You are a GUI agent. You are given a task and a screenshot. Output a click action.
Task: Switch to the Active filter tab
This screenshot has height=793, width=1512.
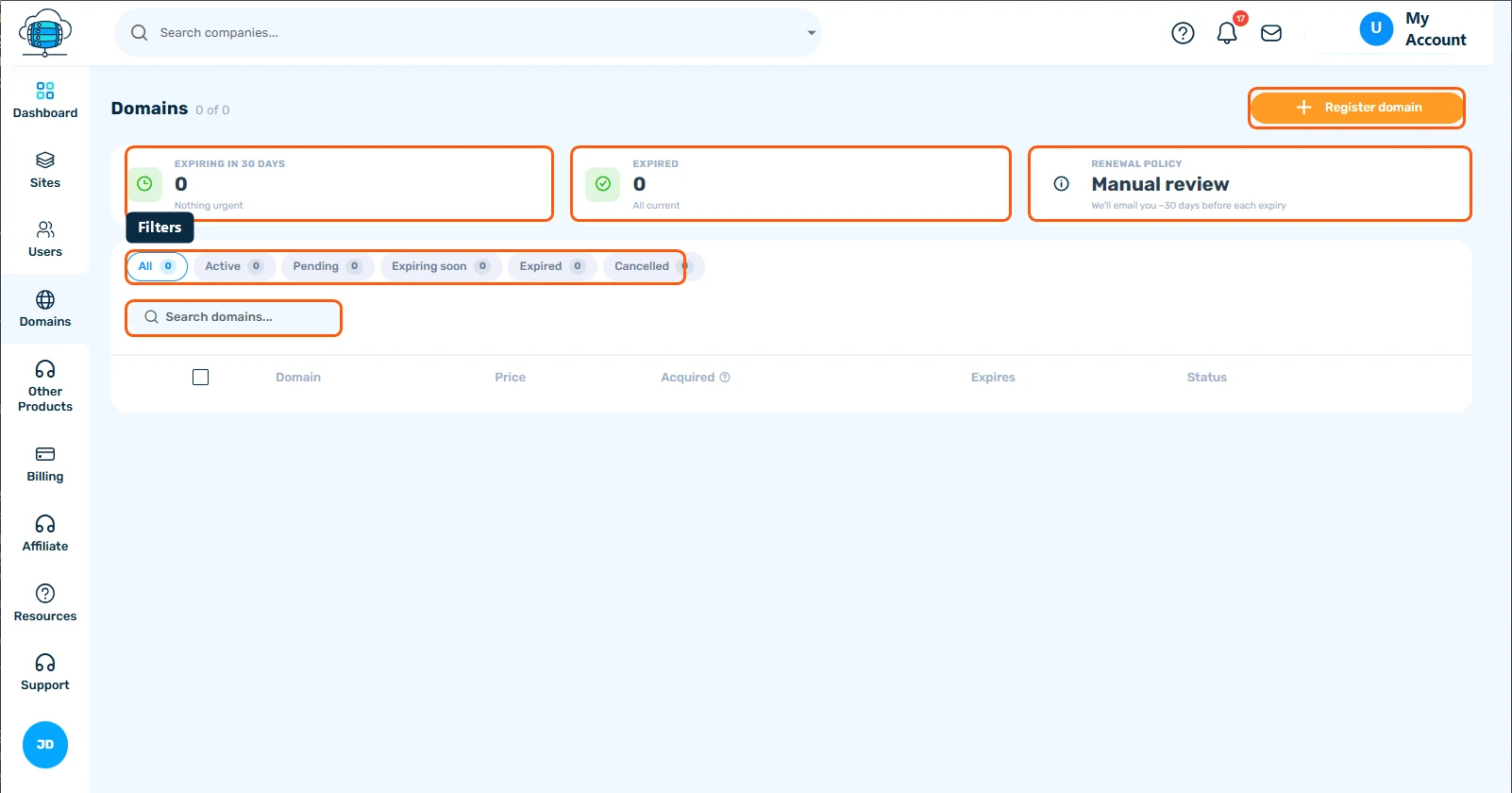point(234,266)
